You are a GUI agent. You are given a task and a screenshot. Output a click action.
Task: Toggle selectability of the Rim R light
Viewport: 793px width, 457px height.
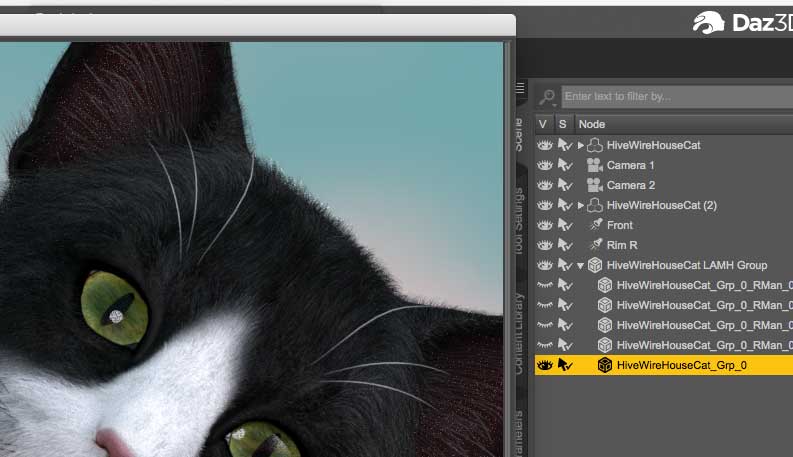564,245
